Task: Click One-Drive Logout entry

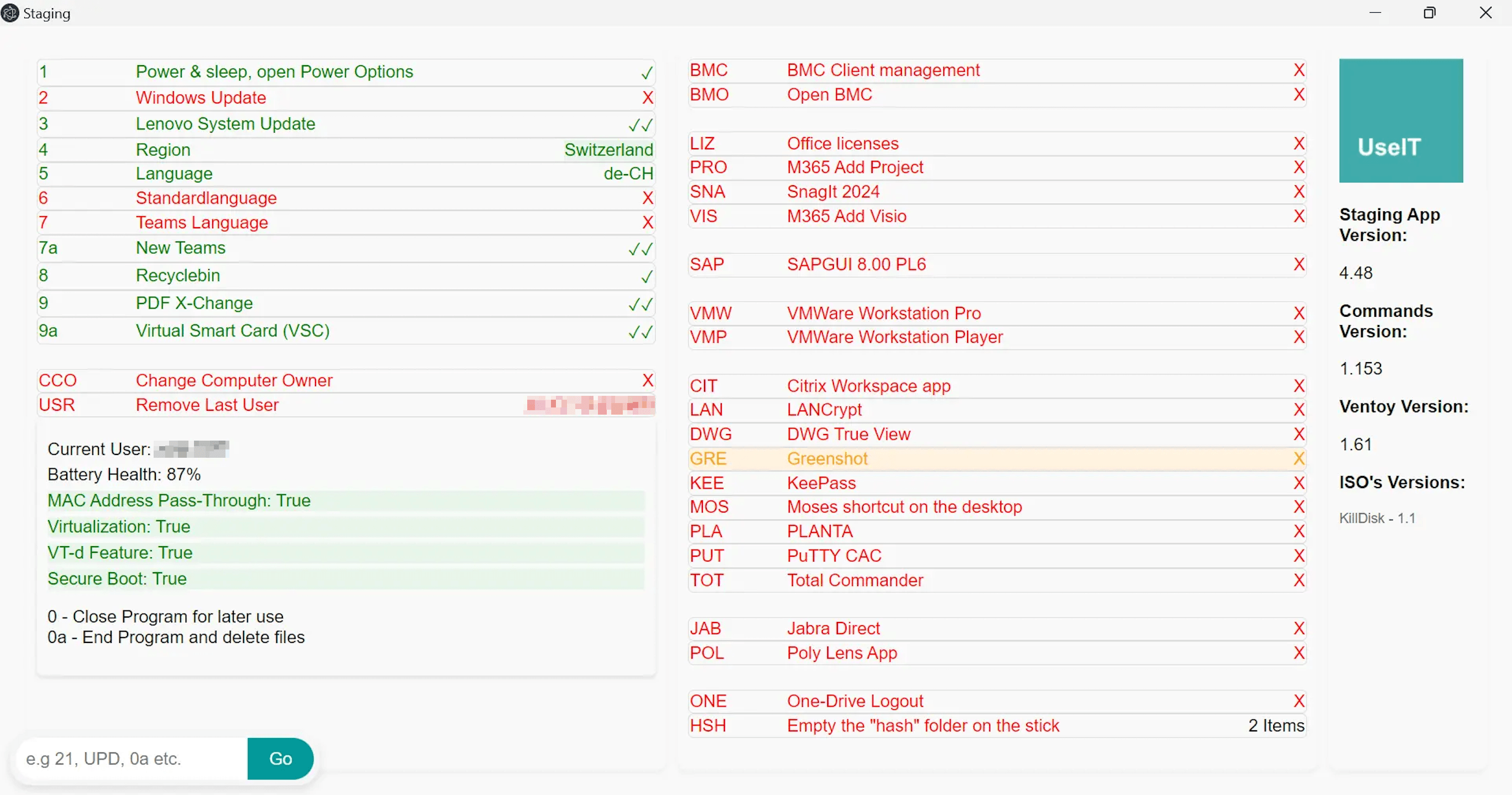Action: 996,702
